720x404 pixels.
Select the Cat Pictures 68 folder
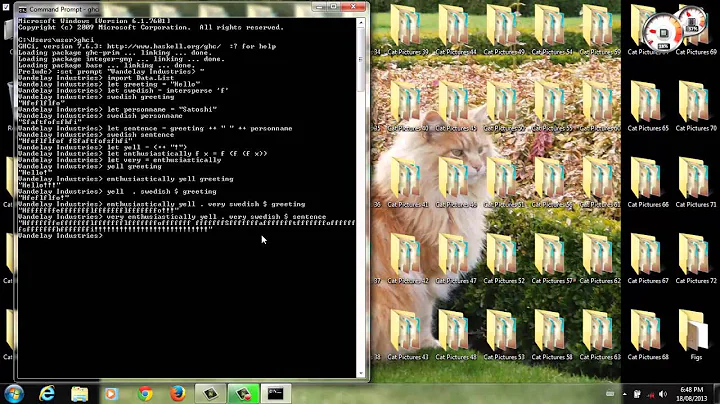(x=647, y=336)
